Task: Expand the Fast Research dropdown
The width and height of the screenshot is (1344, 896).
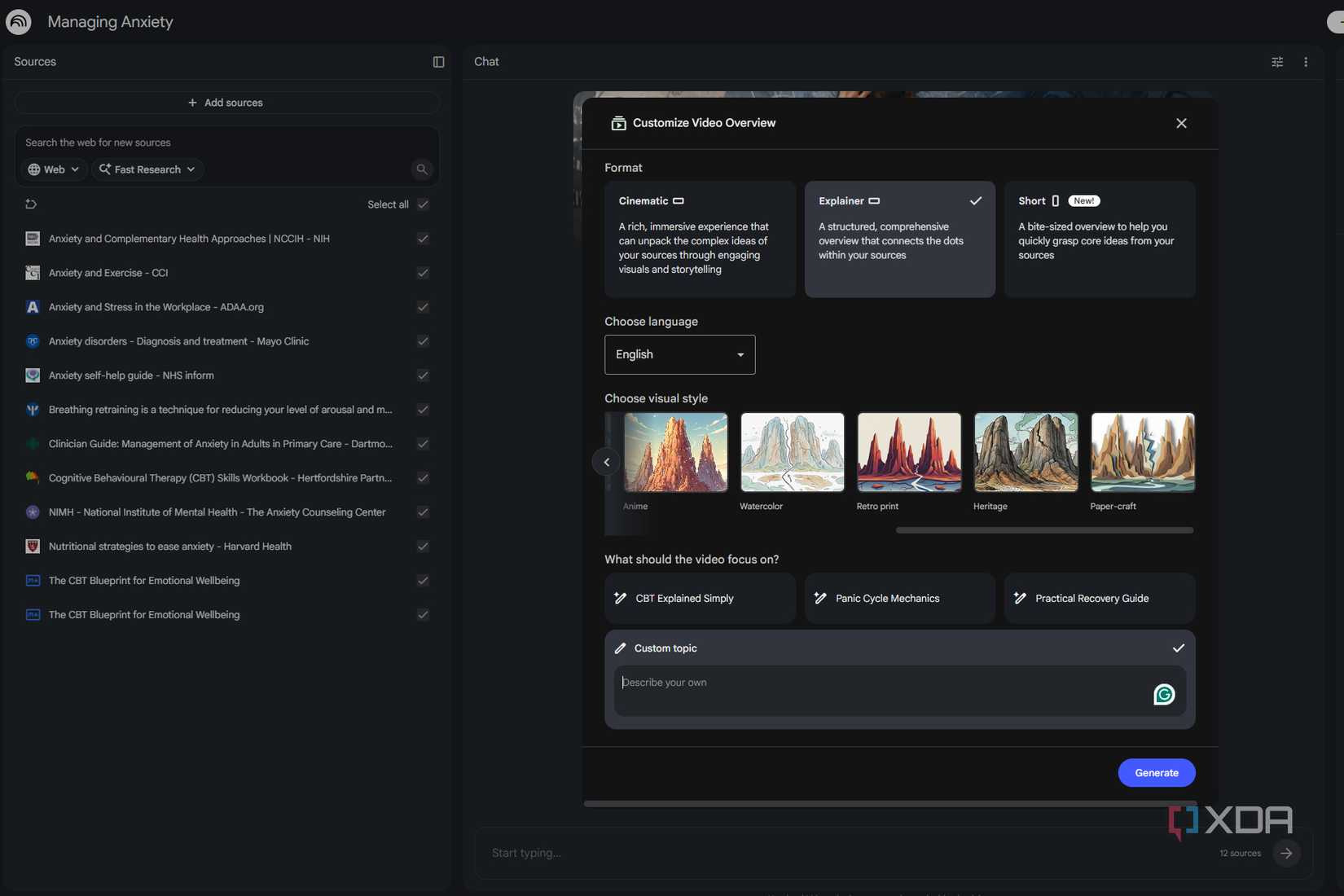Action: [x=147, y=169]
